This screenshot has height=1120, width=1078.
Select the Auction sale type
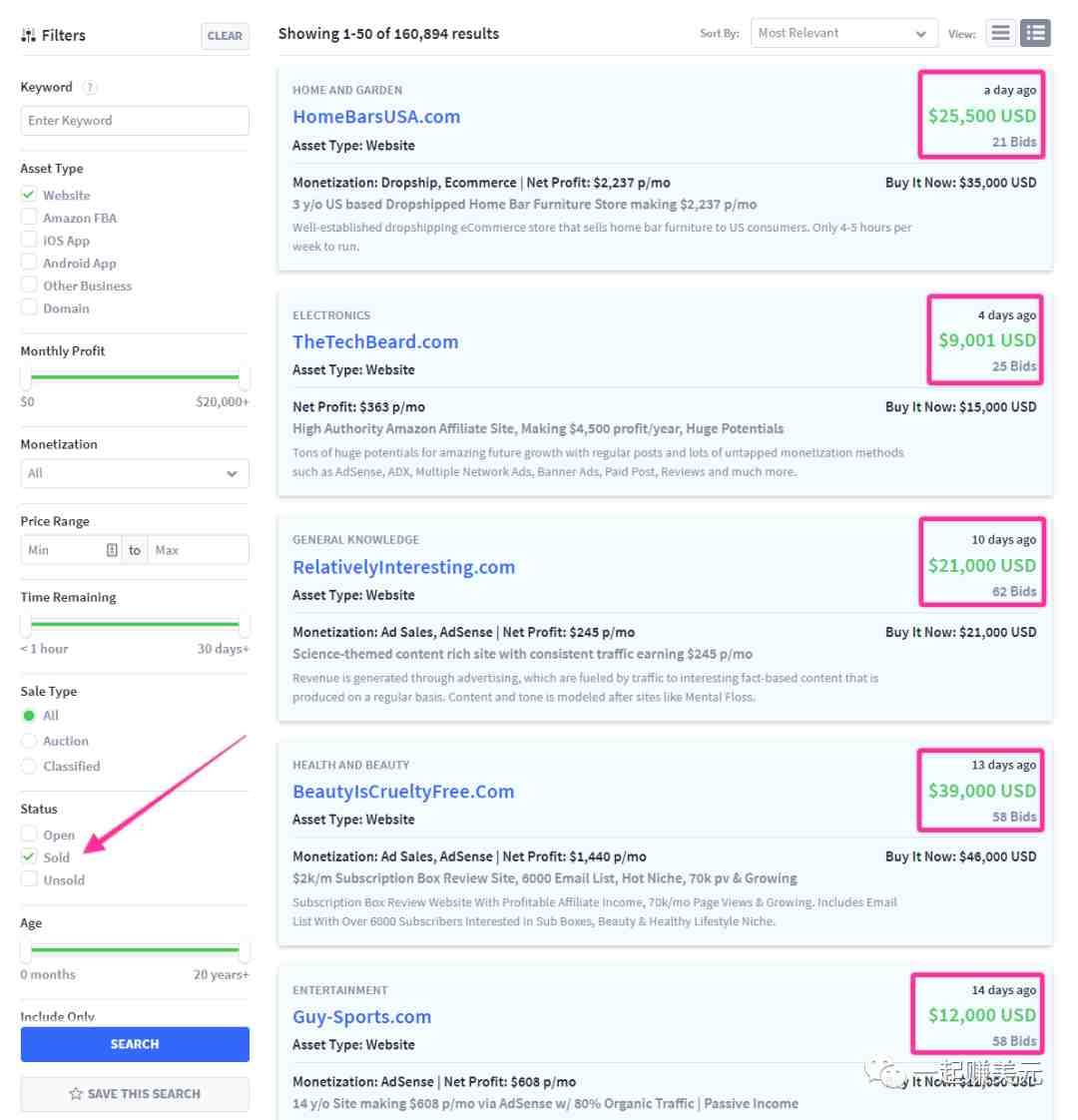[29, 741]
